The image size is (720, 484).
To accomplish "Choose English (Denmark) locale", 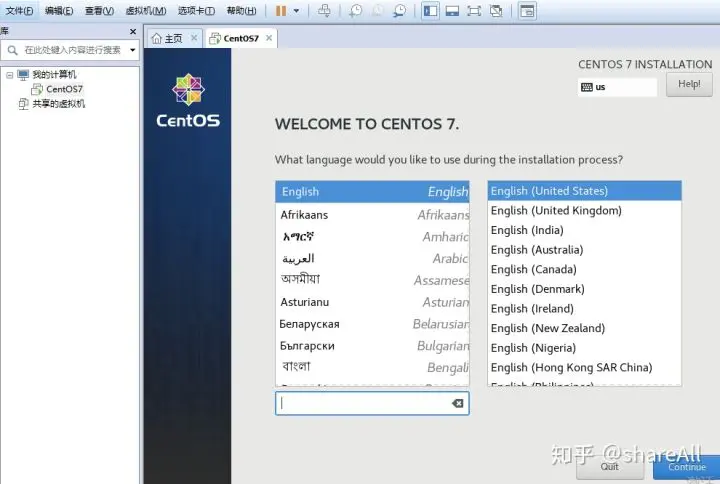I will [x=585, y=289].
